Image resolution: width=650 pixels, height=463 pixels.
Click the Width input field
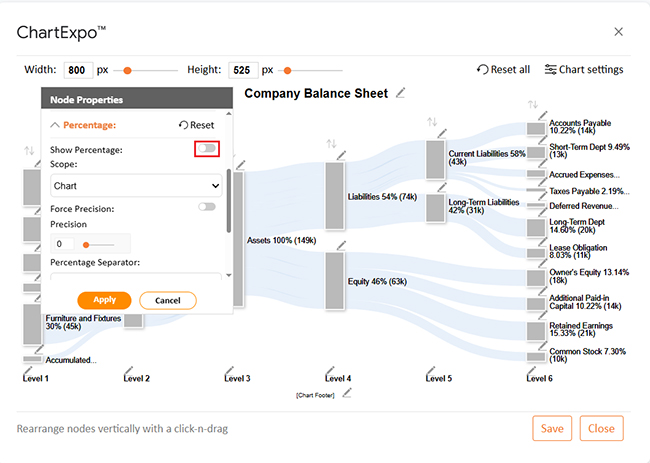[x=78, y=70]
